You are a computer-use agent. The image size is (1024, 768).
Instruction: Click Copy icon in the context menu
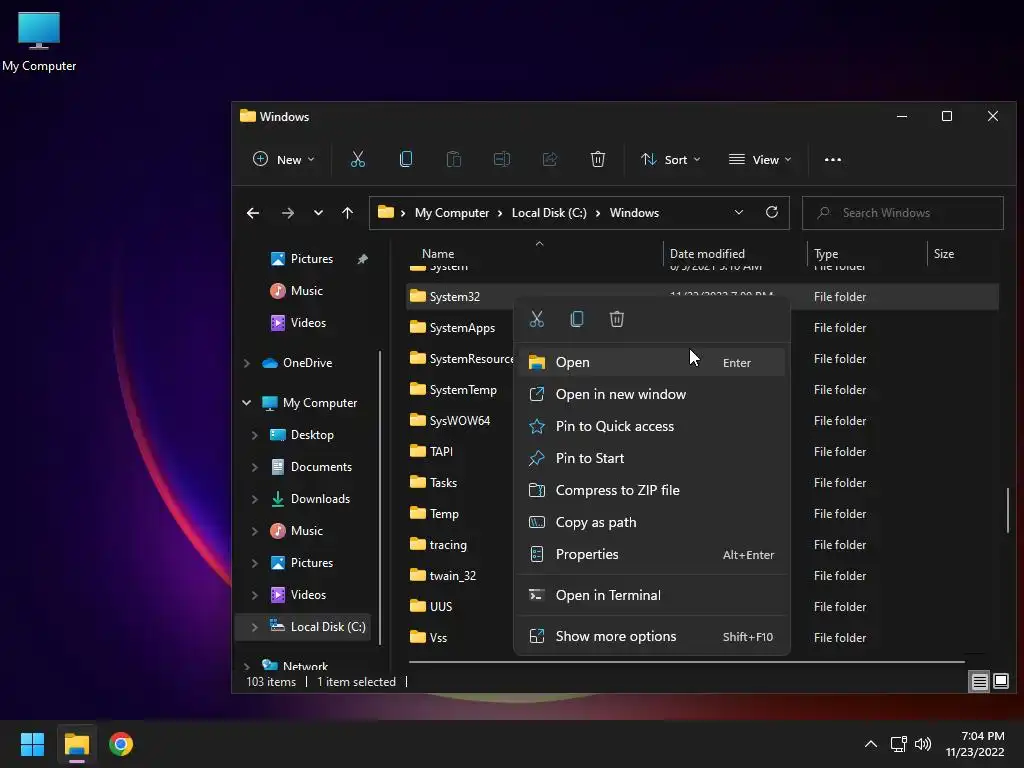(x=577, y=319)
